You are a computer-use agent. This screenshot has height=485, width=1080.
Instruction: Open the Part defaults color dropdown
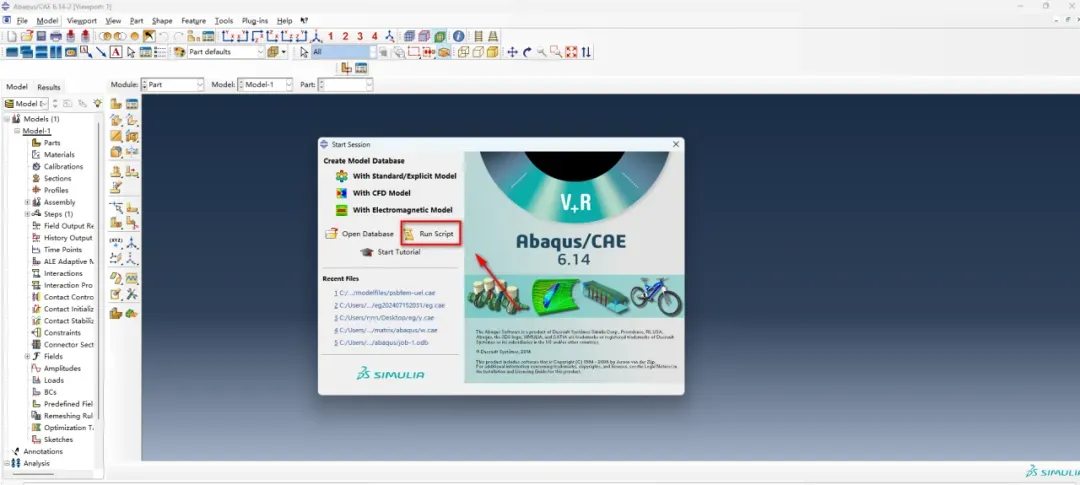pos(227,52)
